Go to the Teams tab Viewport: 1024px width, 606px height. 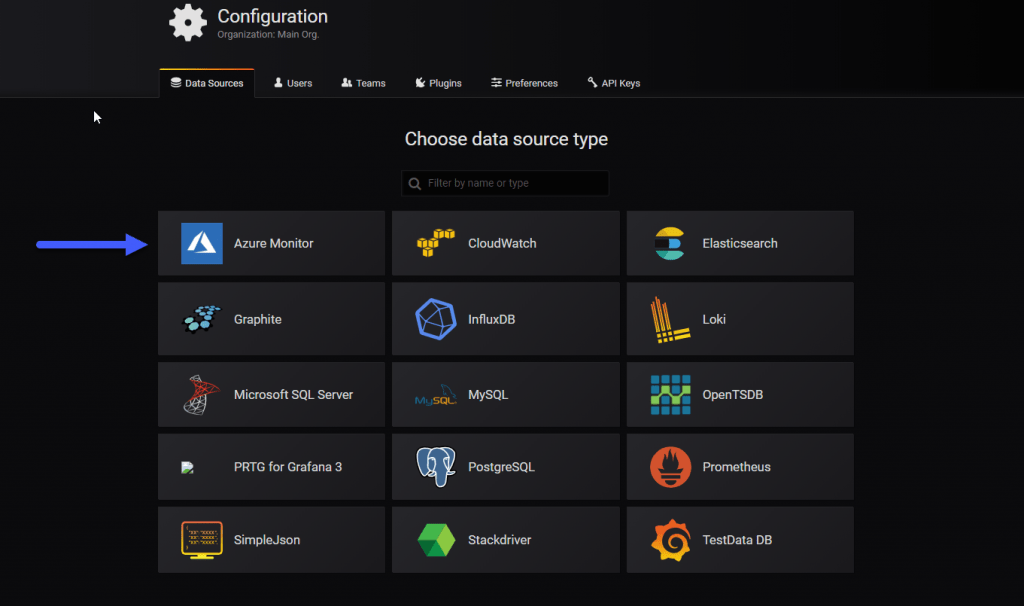(363, 83)
